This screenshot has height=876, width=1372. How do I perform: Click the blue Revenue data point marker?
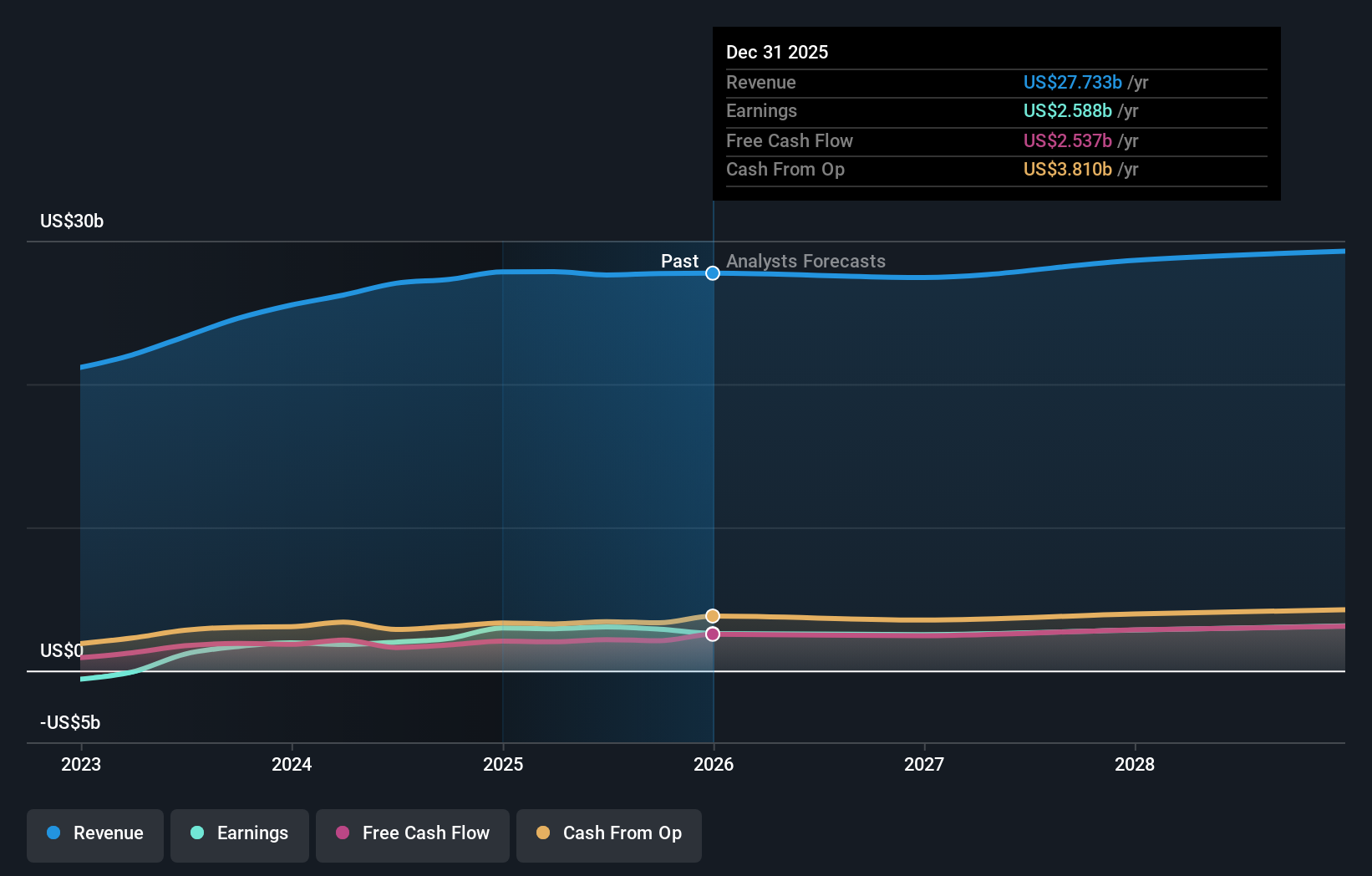(713, 273)
